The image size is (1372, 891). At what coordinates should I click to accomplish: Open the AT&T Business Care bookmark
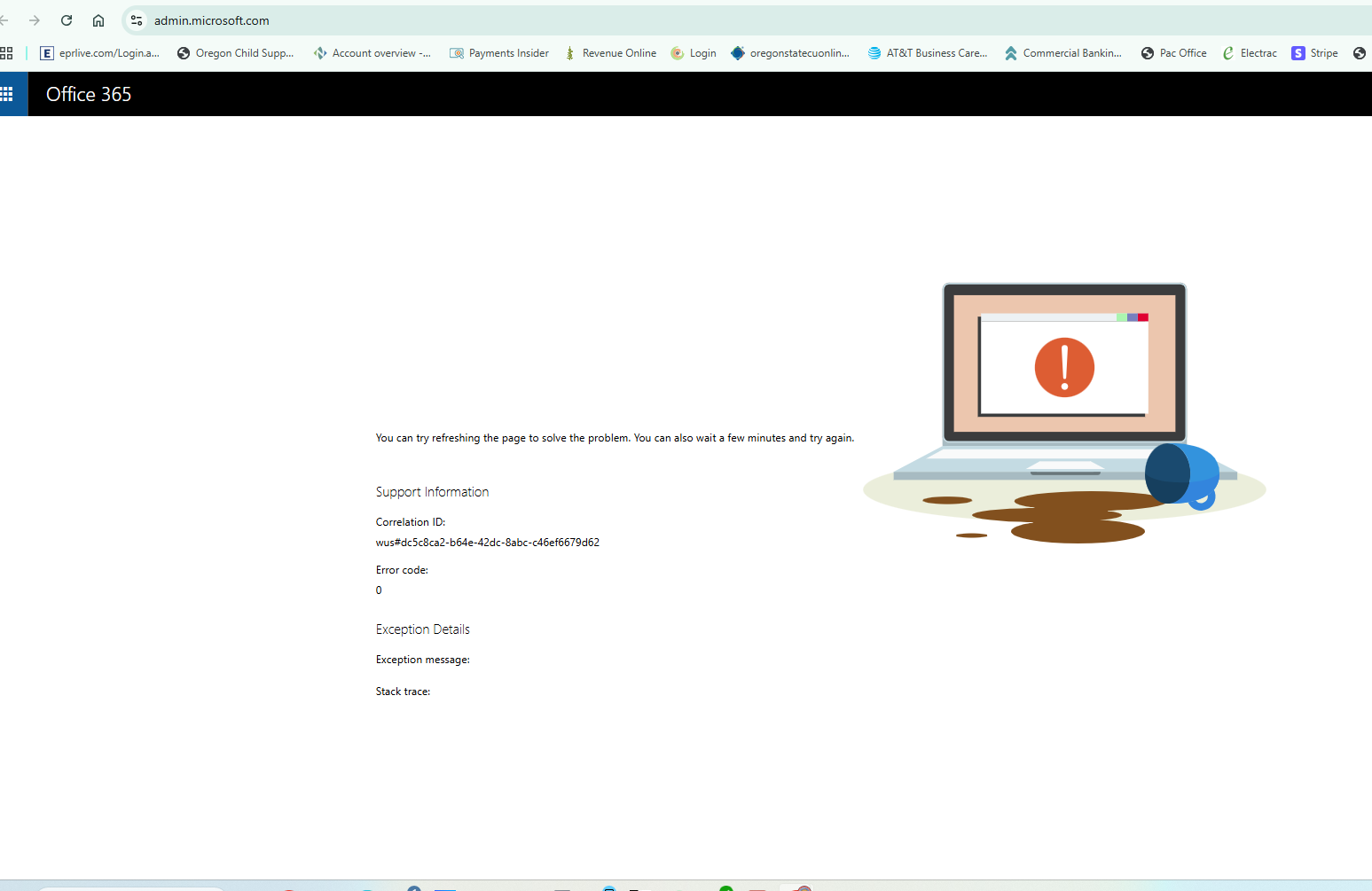928,53
